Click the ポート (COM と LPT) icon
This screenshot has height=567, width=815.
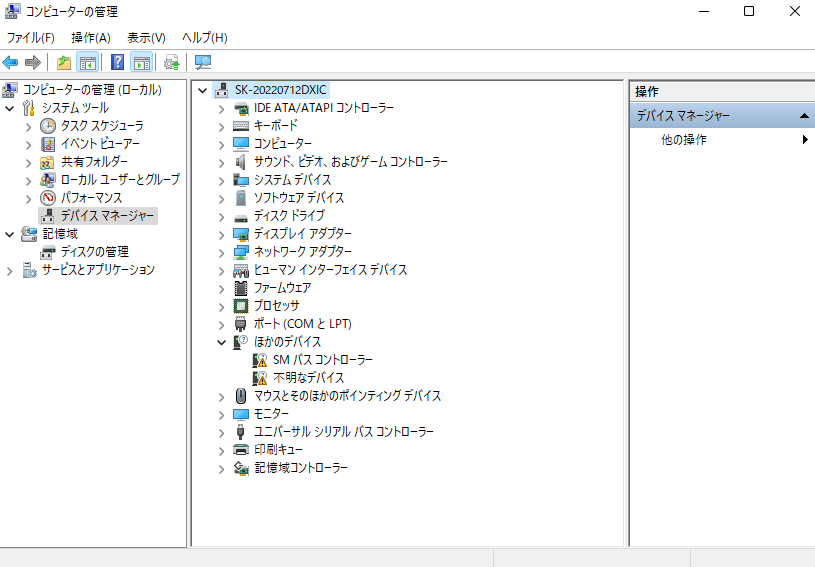pyautogui.click(x=240, y=324)
